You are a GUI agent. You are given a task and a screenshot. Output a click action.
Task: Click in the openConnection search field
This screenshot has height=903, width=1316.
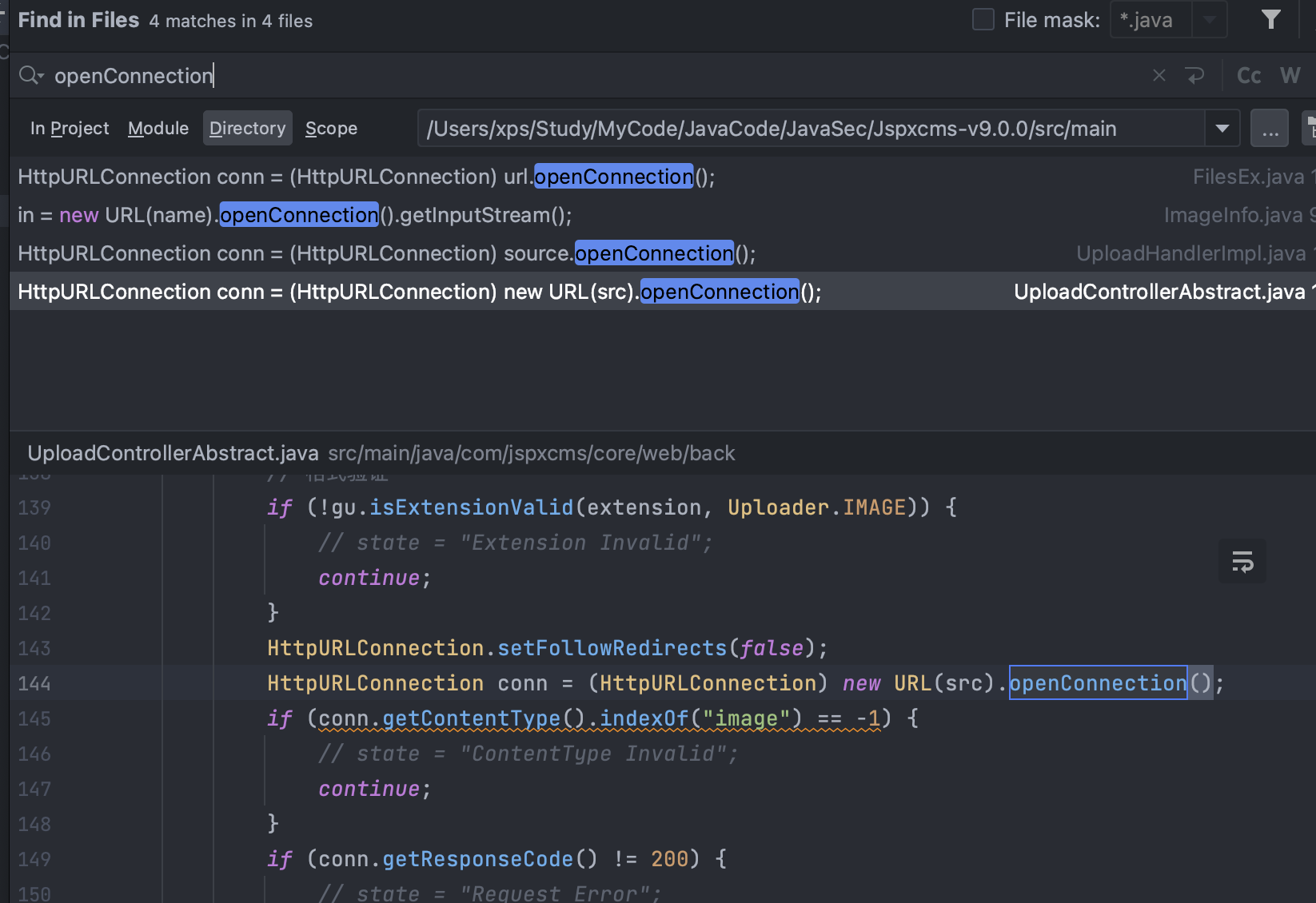[x=560, y=76]
